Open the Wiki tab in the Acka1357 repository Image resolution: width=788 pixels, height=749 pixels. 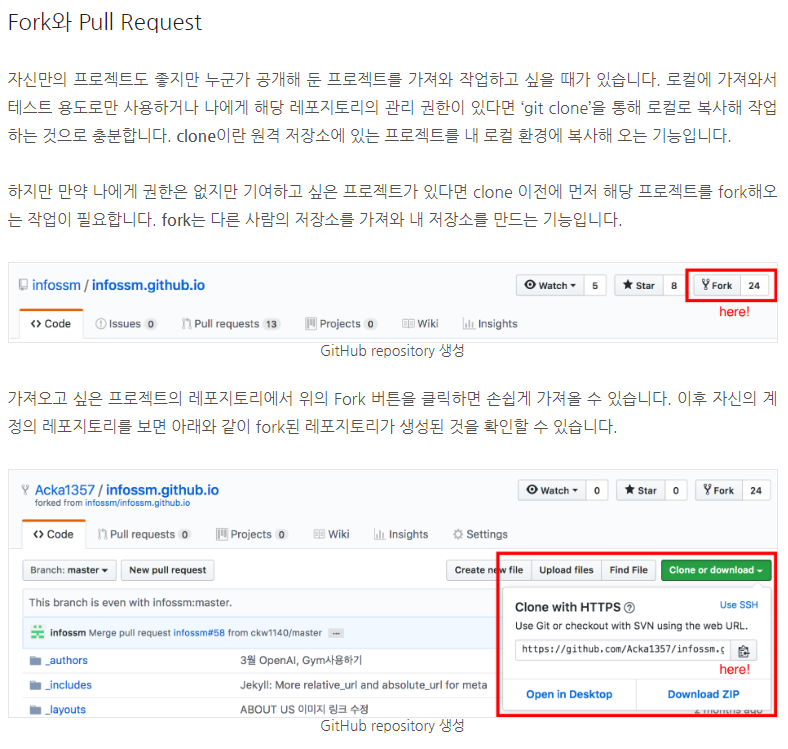[331, 534]
